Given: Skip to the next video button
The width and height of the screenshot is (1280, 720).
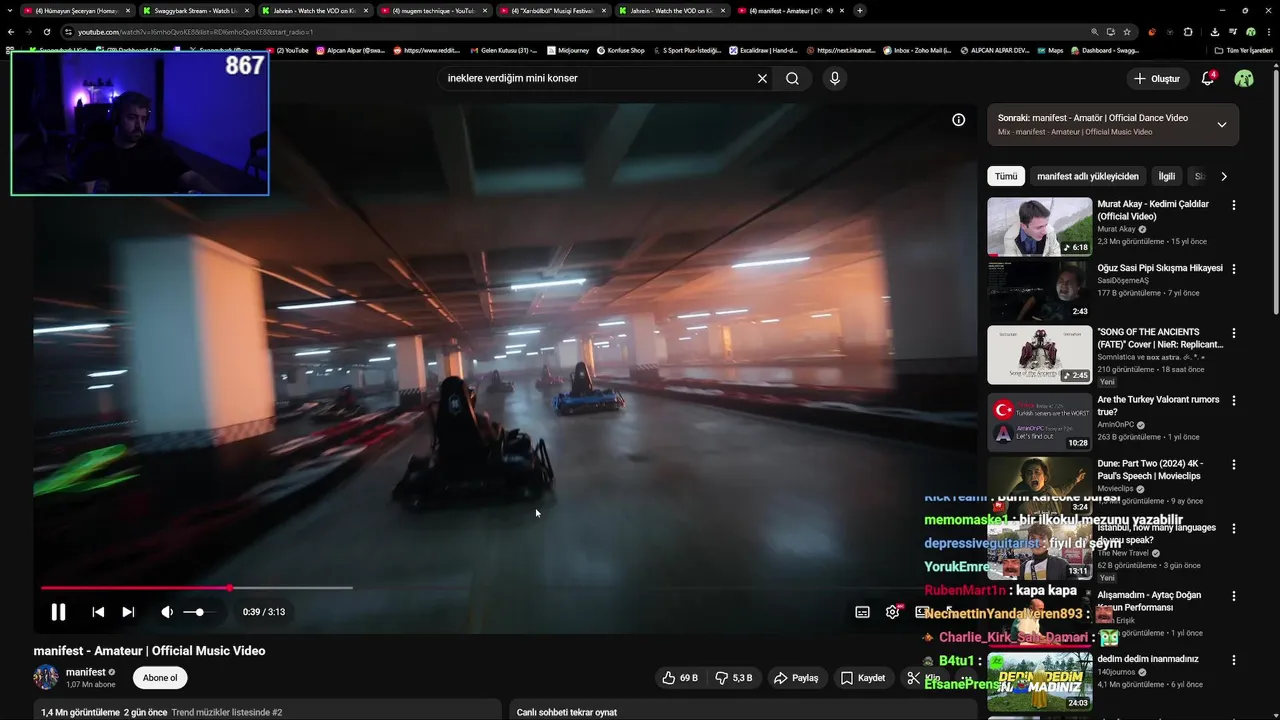Looking at the screenshot, I should pos(128,612).
